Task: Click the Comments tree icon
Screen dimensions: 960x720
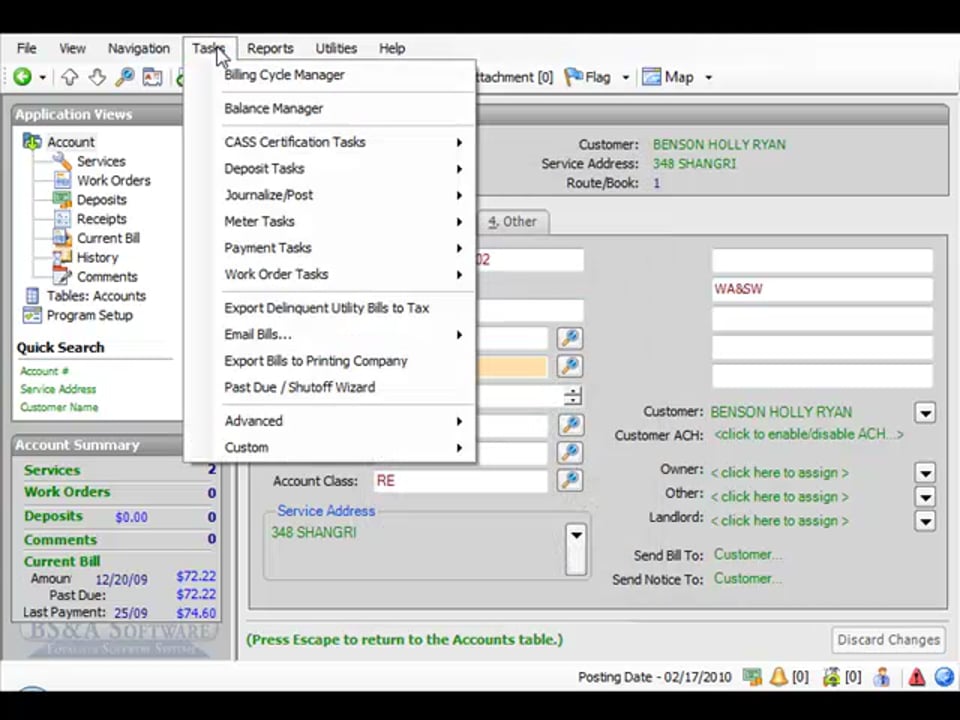Action: click(x=62, y=276)
